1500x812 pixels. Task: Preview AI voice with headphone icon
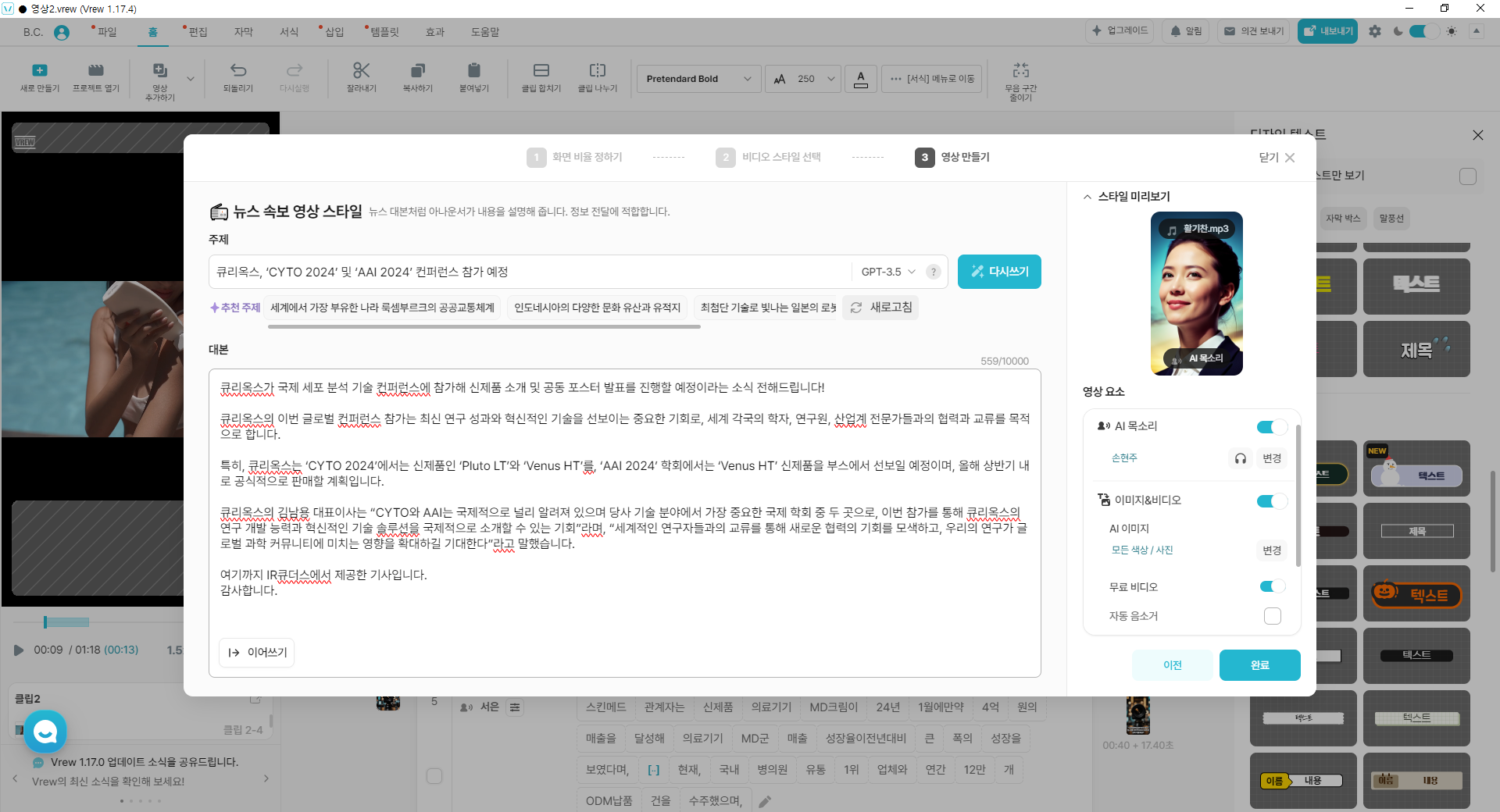coord(1240,458)
